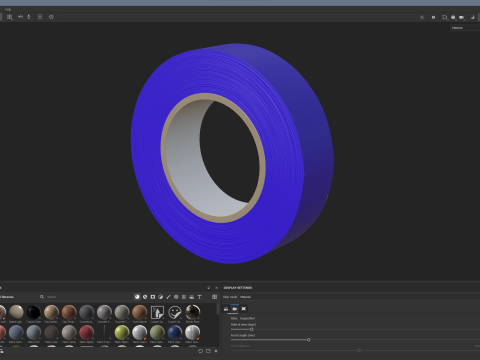The image size is (480, 360).
Task: Click the circular clock-like toolbar icon
Action: point(51,17)
